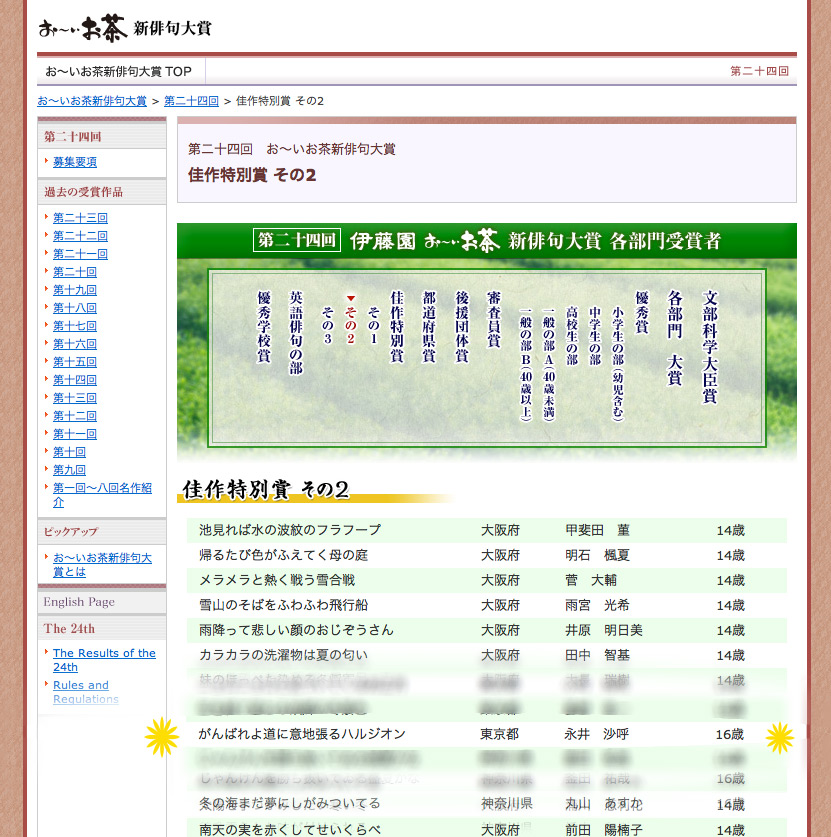Select 小学生の部(幼児含む) in the banner
This screenshot has width=831, height=837.
[x=618, y=364]
